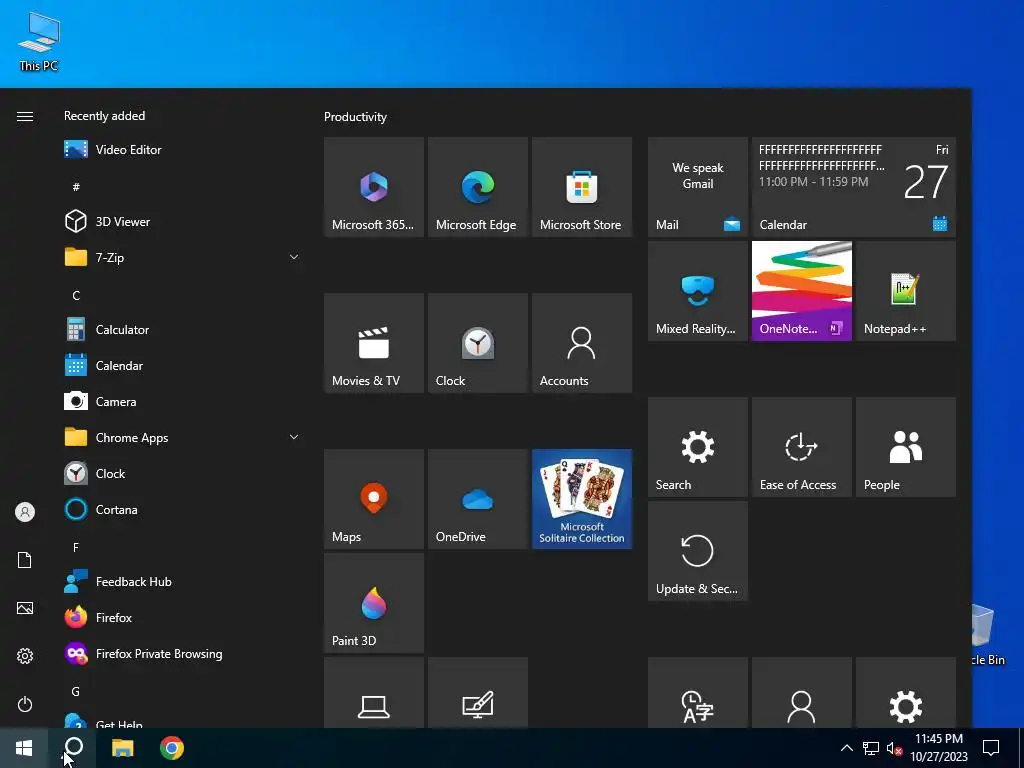This screenshot has height=768, width=1024.
Task: Expand the 7-Zip folder chevron
Action: [x=294, y=257]
